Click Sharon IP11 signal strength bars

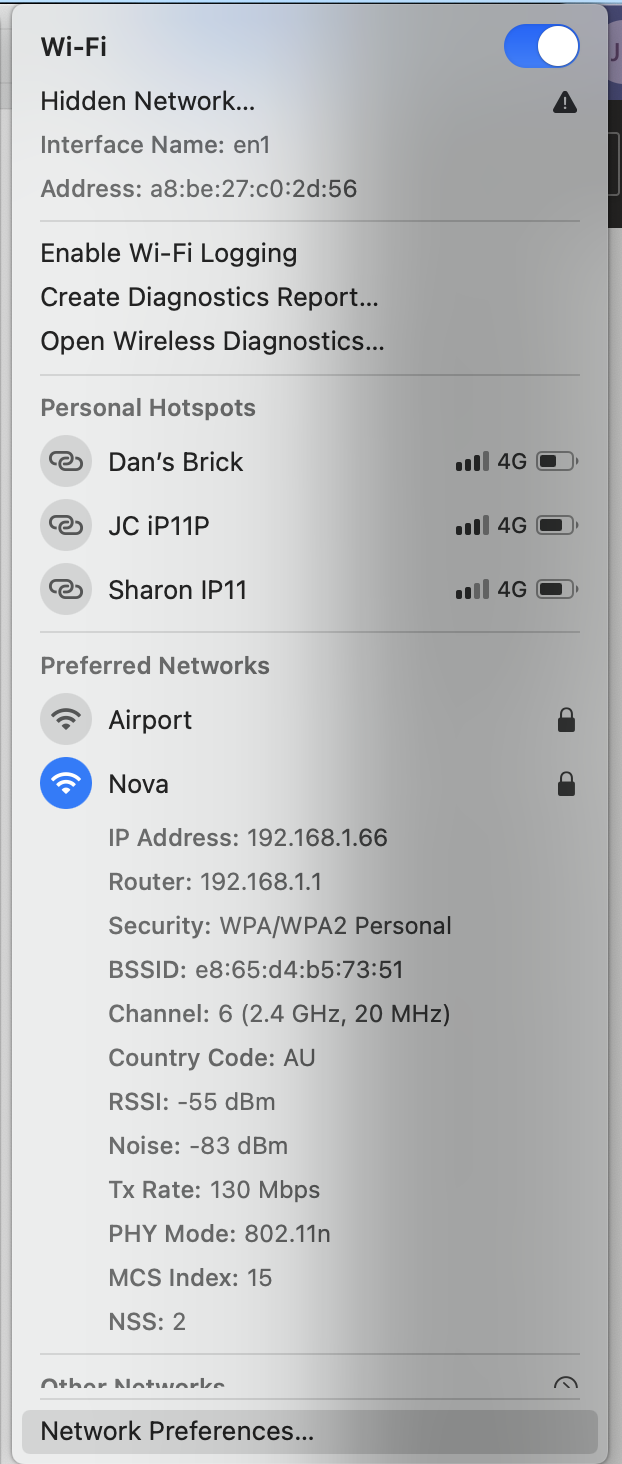[472, 590]
